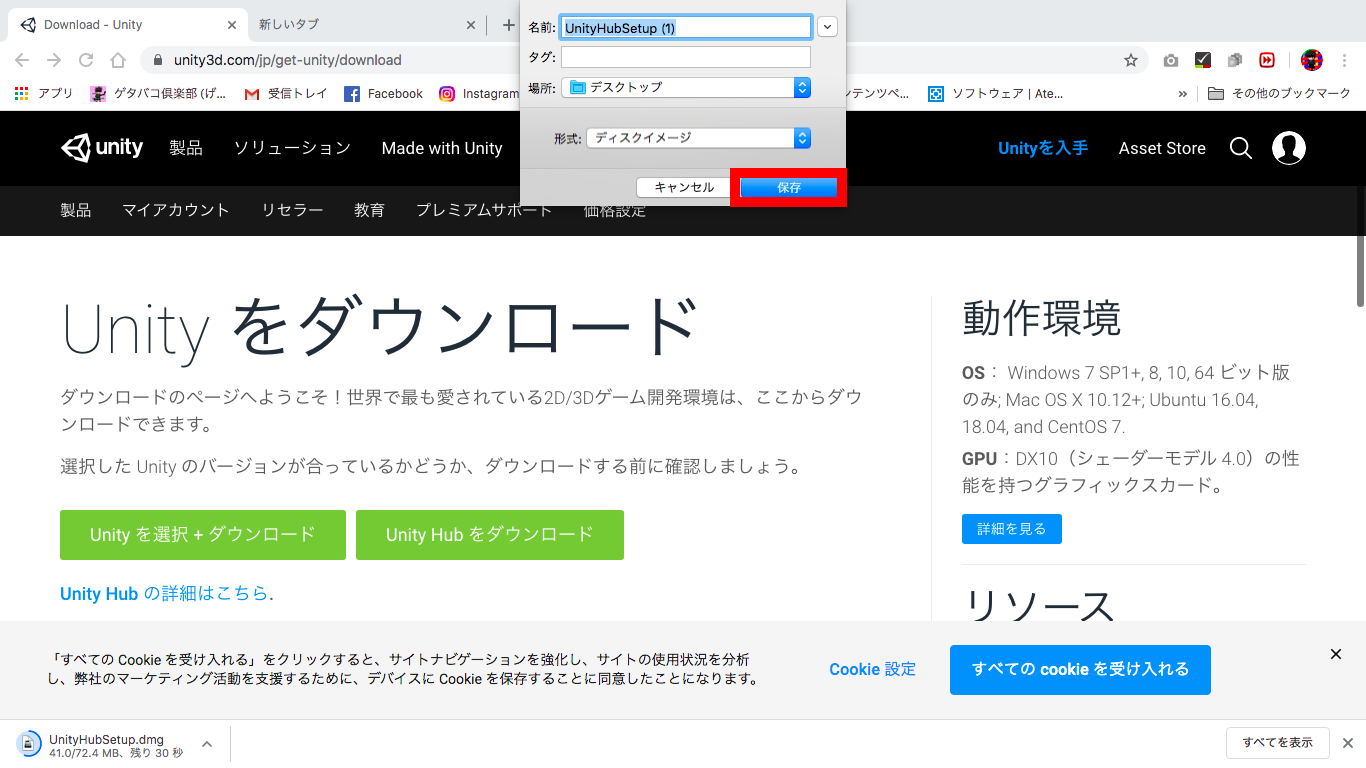Click the タグ tags input field

tap(686, 57)
